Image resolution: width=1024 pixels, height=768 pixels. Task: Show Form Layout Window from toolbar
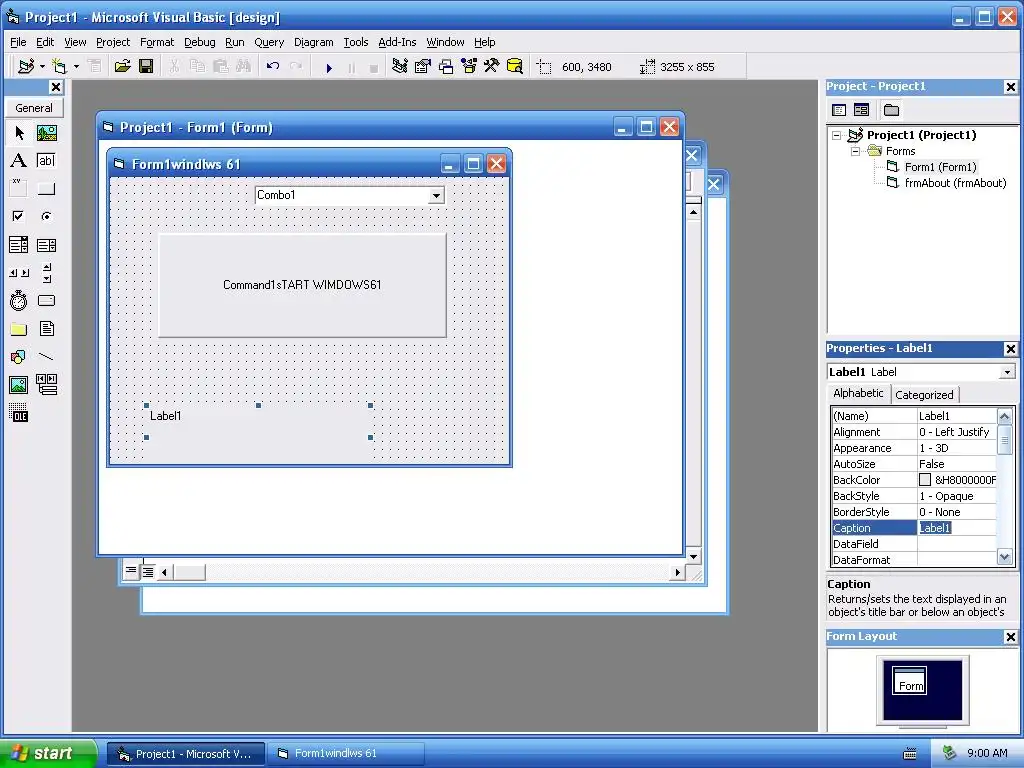[446, 67]
